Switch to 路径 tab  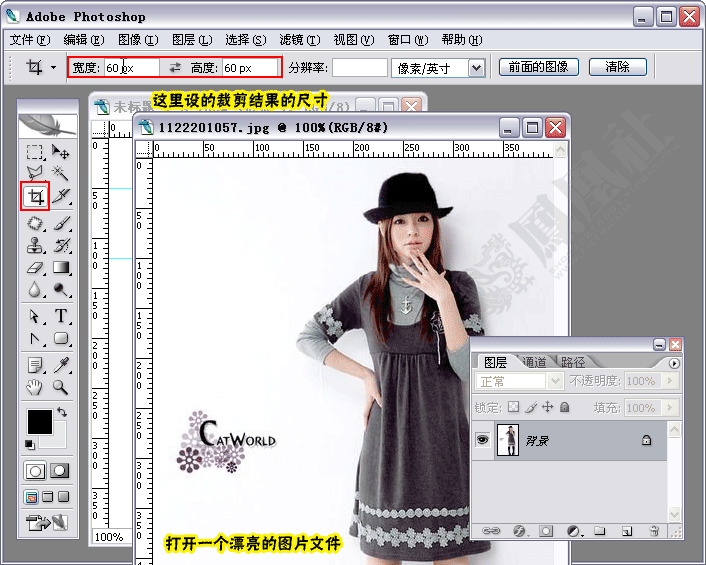(573, 362)
